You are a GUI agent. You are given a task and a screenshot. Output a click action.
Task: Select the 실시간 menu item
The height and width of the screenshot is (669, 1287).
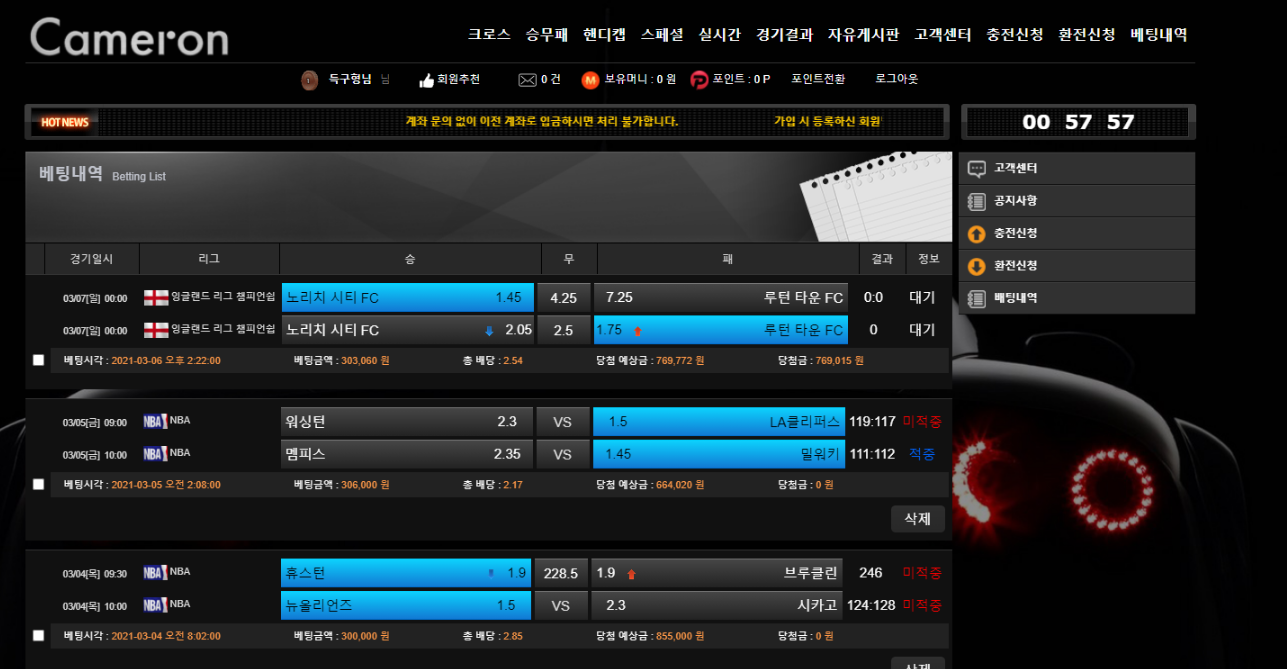coord(720,34)
